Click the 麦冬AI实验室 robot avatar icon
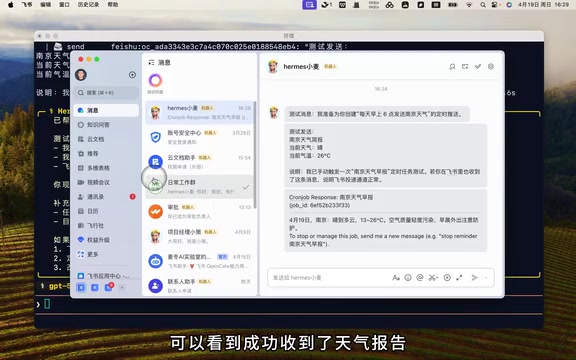The image size is (576, 360). 155,261
